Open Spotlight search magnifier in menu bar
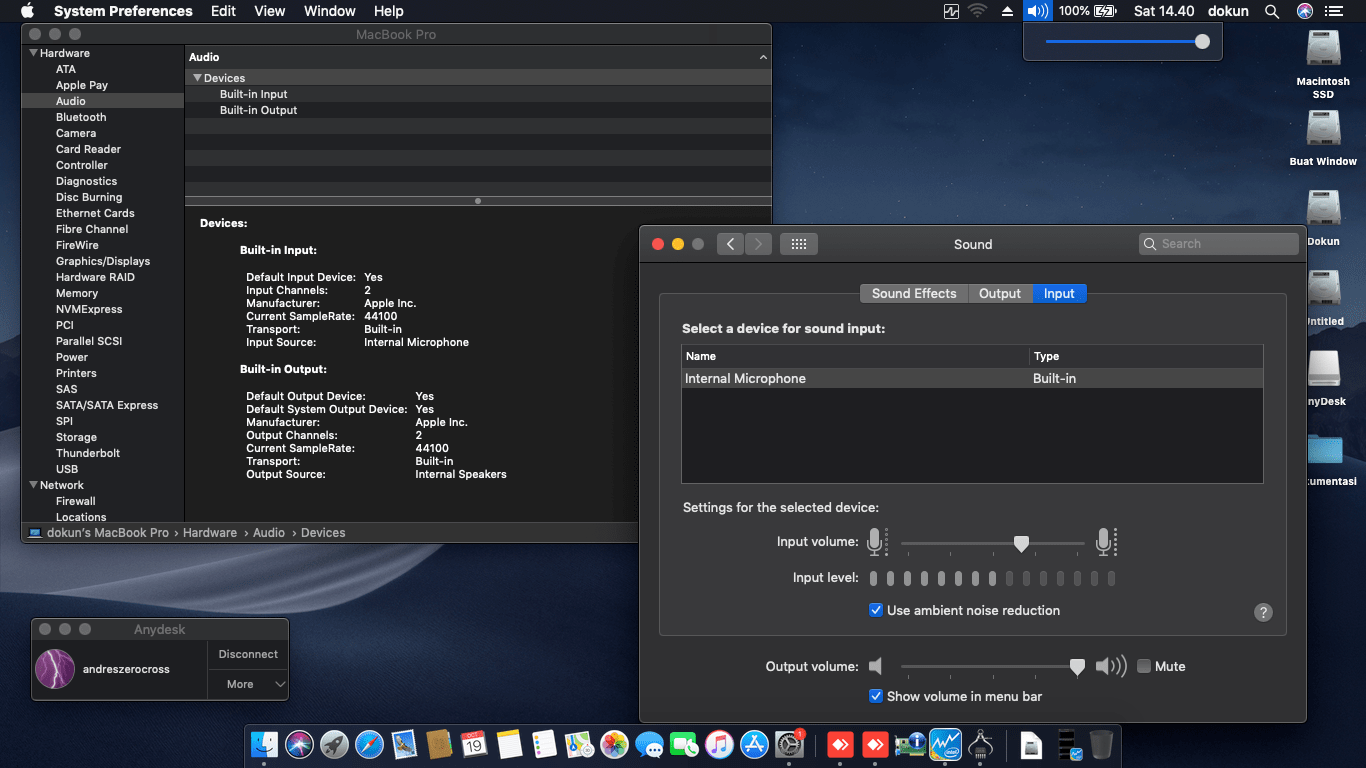Image resolution: width=1366 pixels, height=768 pixels. coord(1272,11)
